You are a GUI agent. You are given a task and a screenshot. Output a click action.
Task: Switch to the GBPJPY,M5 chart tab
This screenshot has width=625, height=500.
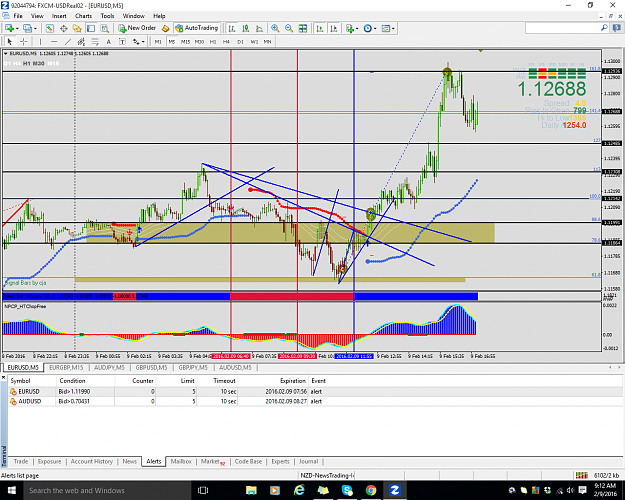coord(193,368)
